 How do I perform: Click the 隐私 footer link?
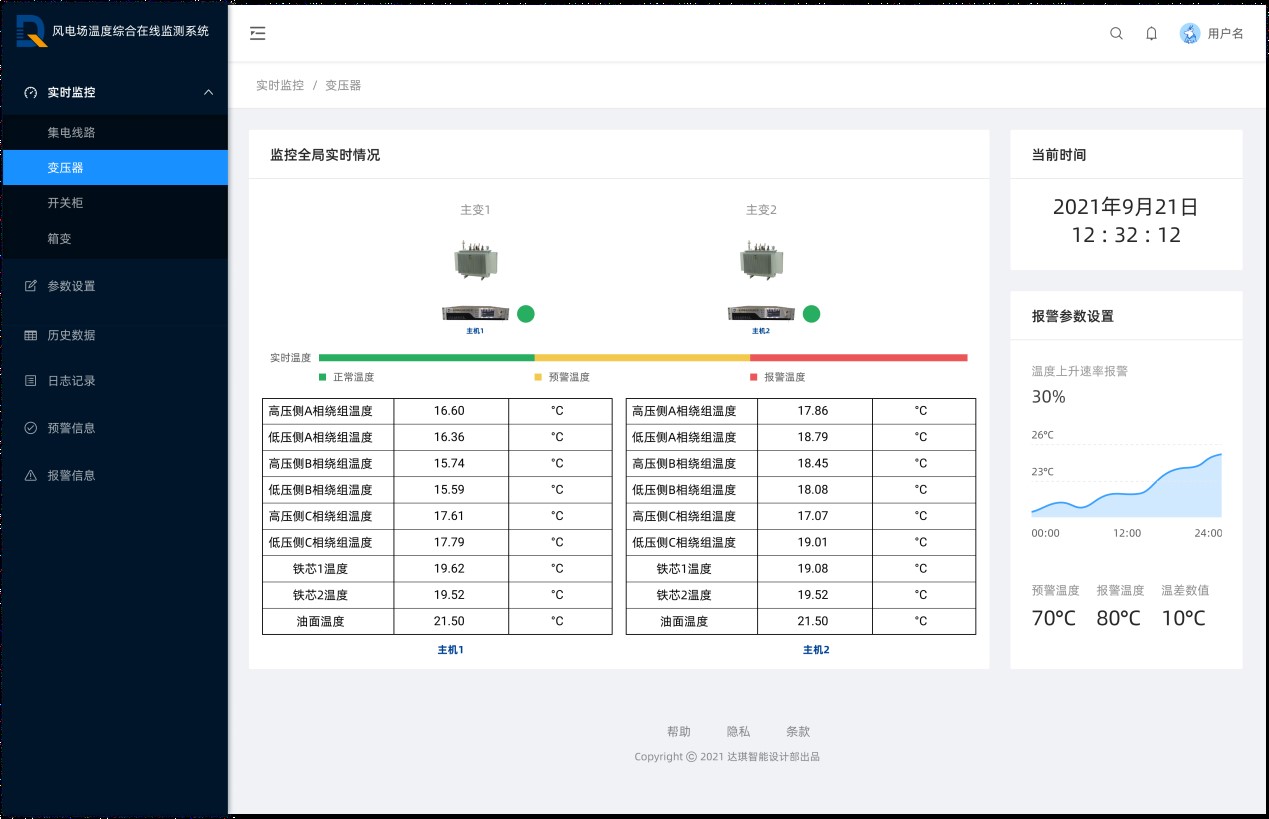coord(738,732)
